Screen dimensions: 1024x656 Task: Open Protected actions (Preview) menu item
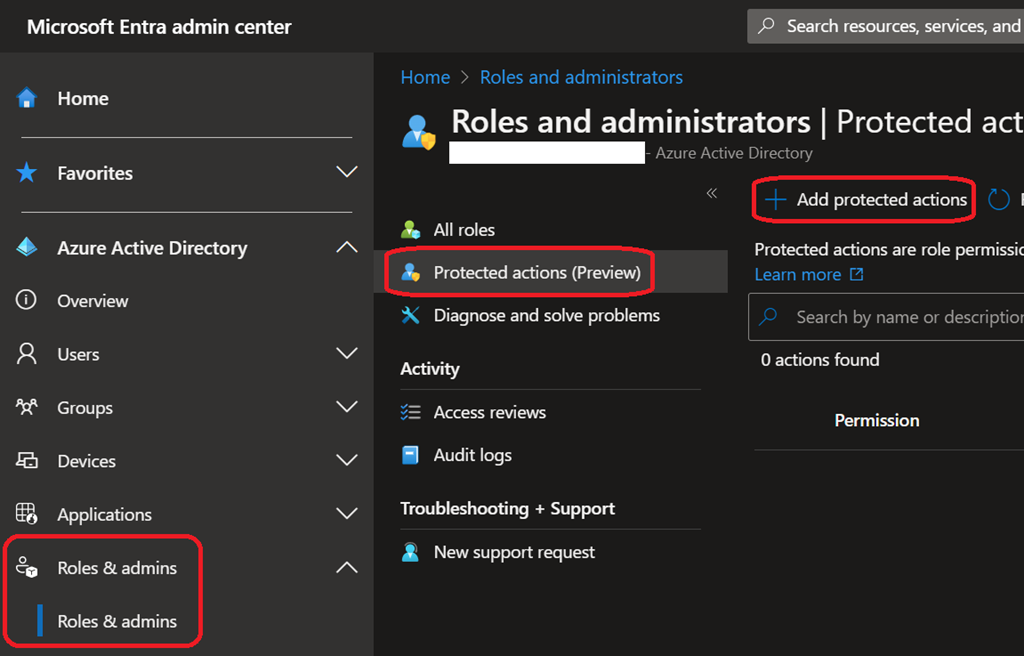pyautogui.click(x=536, y=273)
